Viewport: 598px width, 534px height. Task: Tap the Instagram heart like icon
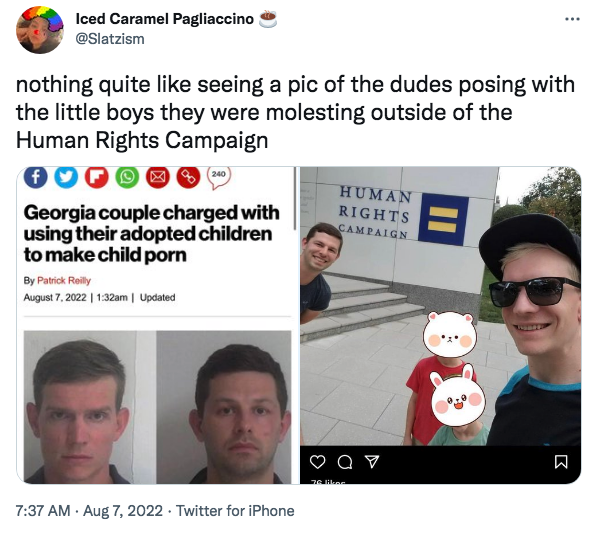317,462
